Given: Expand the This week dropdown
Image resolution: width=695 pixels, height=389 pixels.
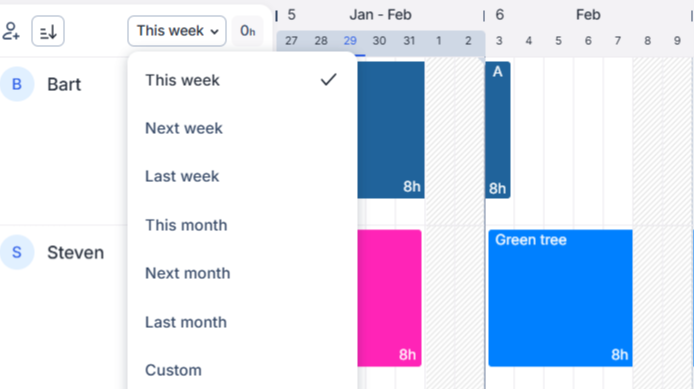Looking at the screenshot, I should tap(177, 31).
